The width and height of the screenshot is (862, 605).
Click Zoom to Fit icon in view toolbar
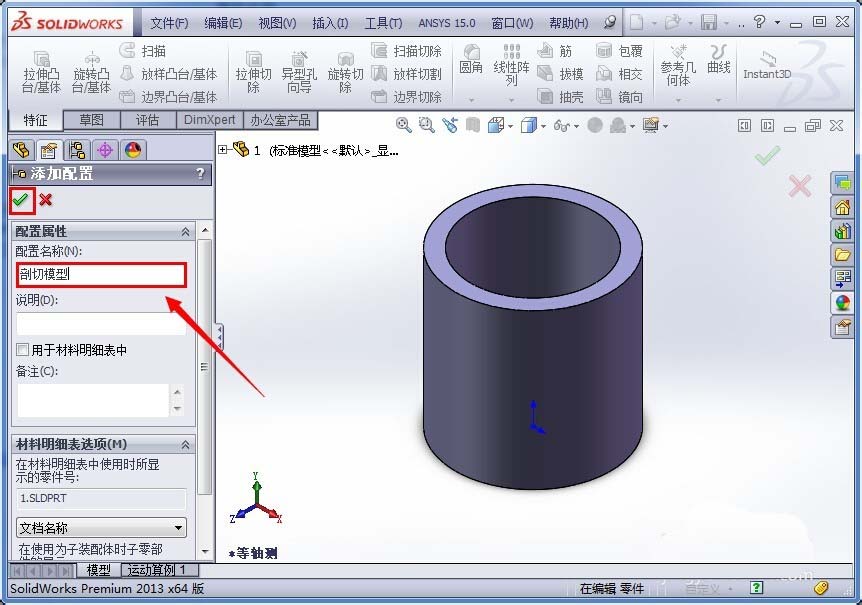point(404,125)
